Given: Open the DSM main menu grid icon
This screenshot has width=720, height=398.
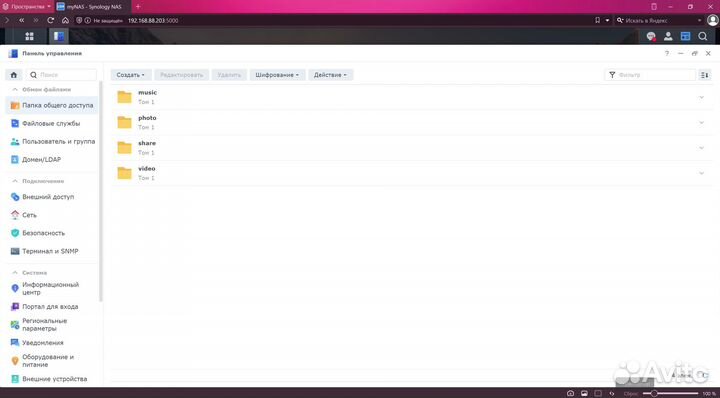Looking at the screenshot, I should coord(29,36).
